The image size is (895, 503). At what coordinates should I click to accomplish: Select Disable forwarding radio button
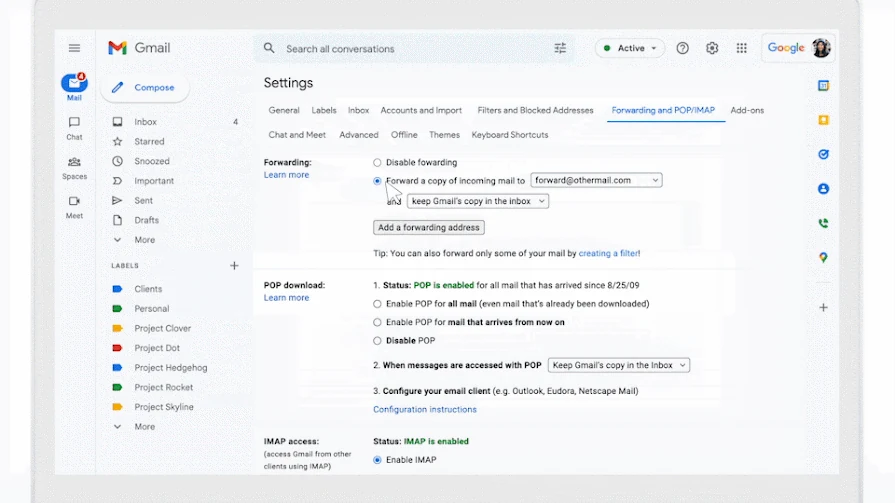(377, 163)
